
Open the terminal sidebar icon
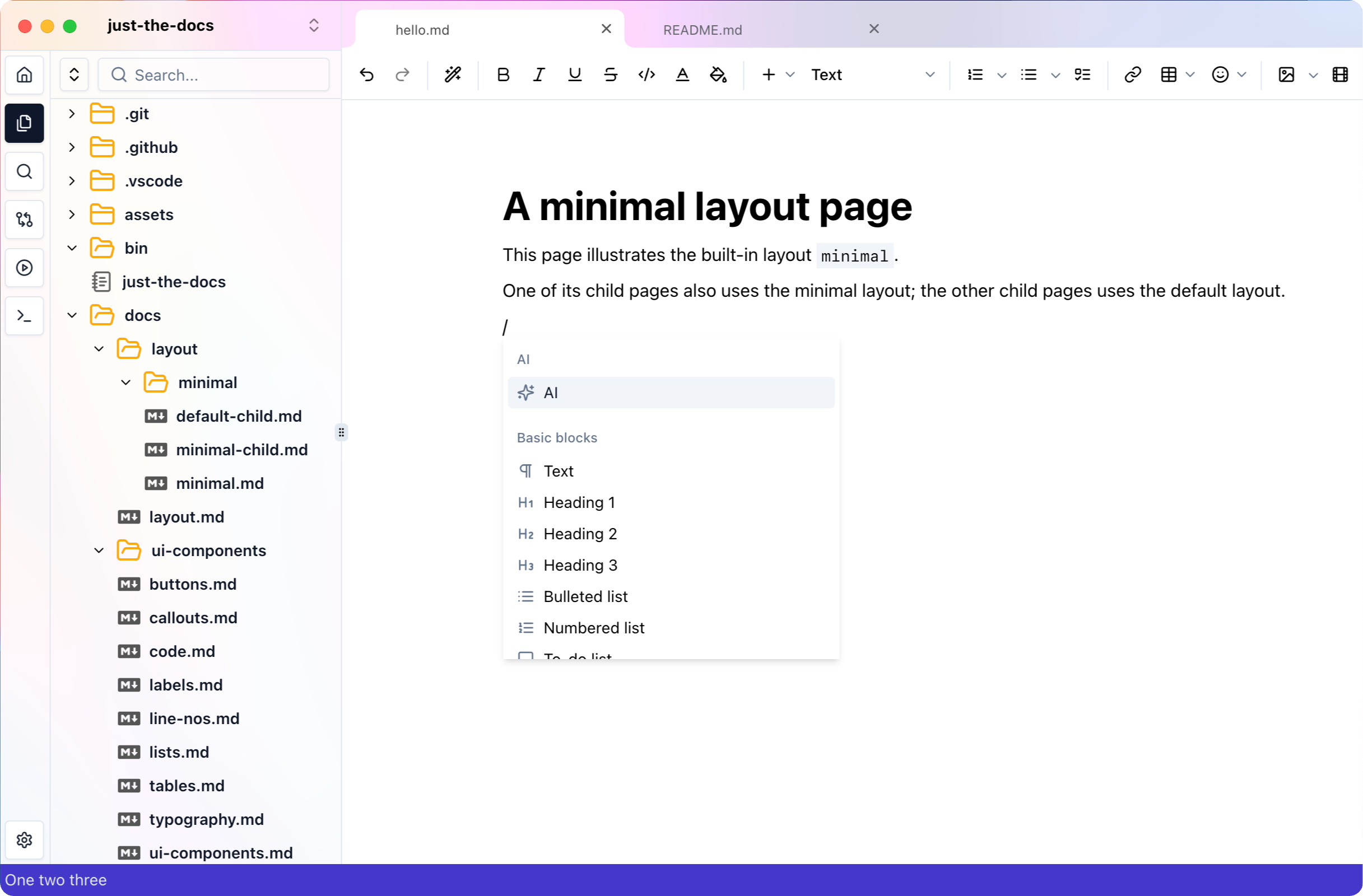point(24,315)
